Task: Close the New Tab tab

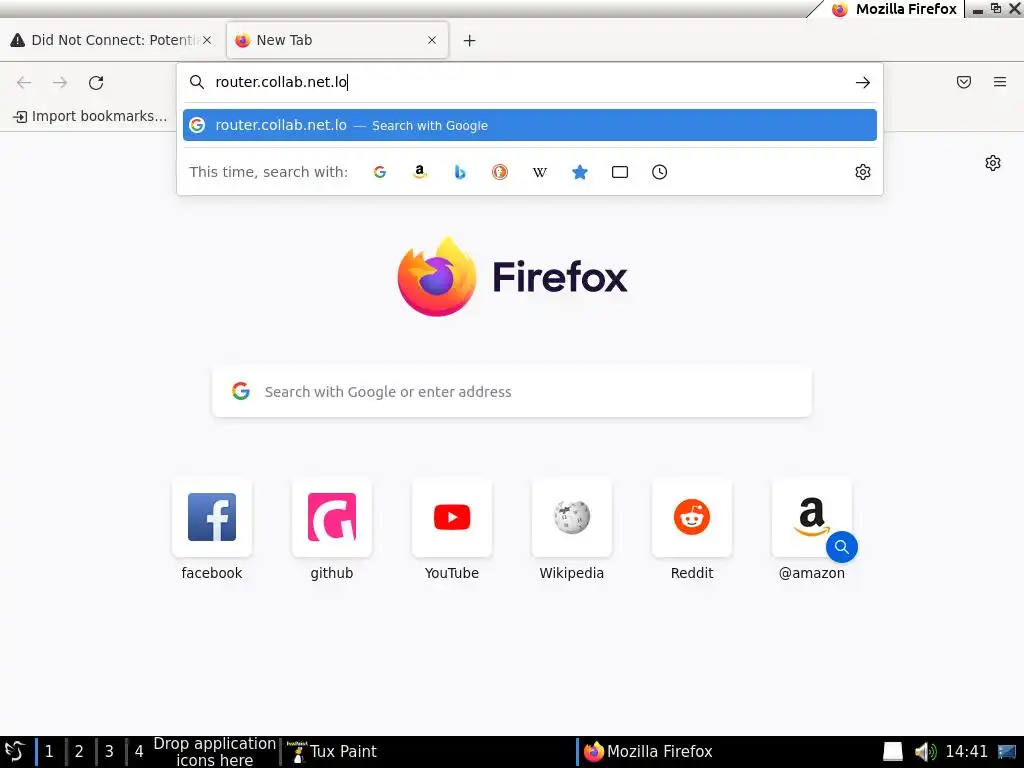Action: coord(432,40)
